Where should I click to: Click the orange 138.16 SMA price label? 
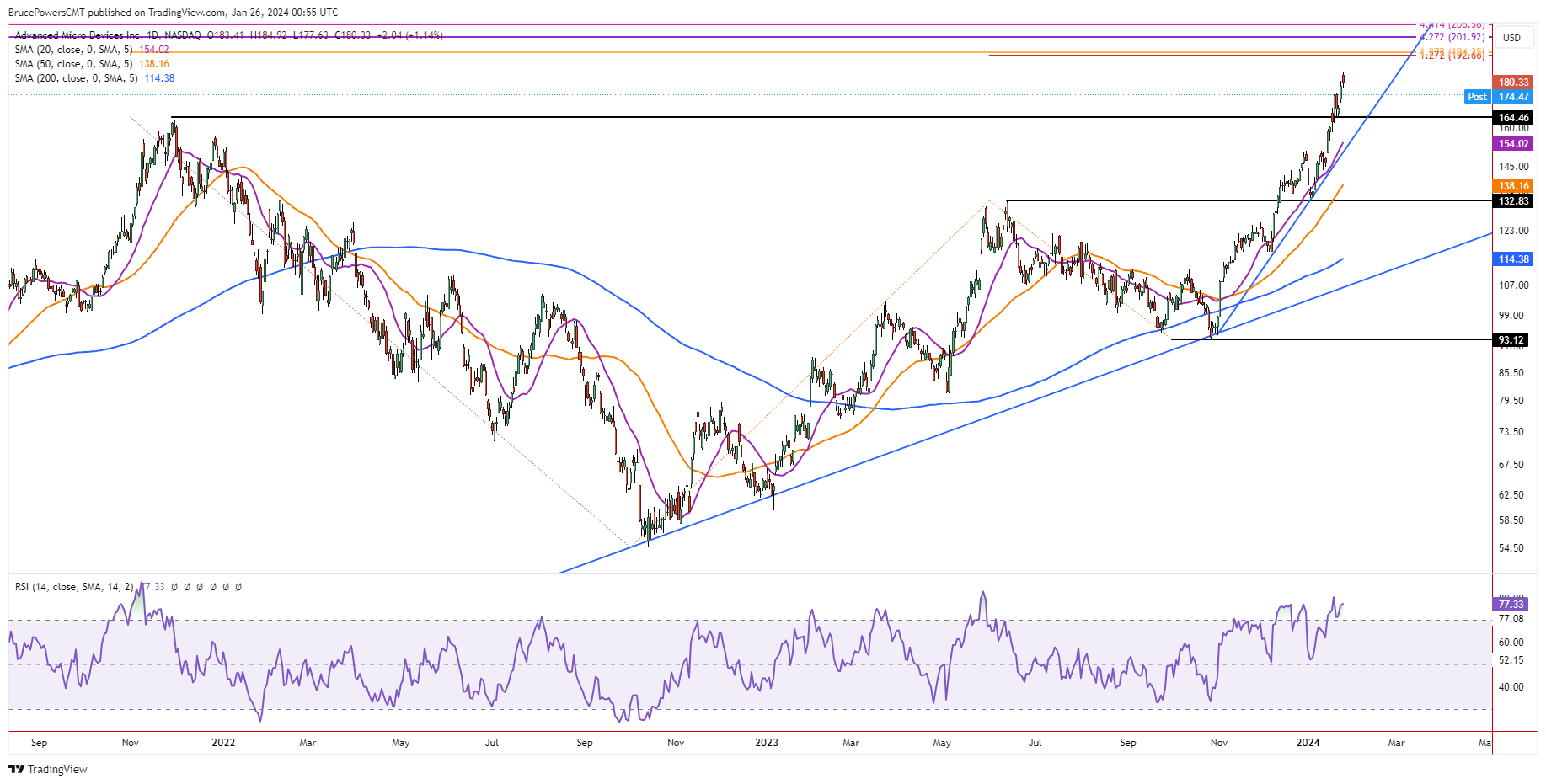(x=1513, y=186)
